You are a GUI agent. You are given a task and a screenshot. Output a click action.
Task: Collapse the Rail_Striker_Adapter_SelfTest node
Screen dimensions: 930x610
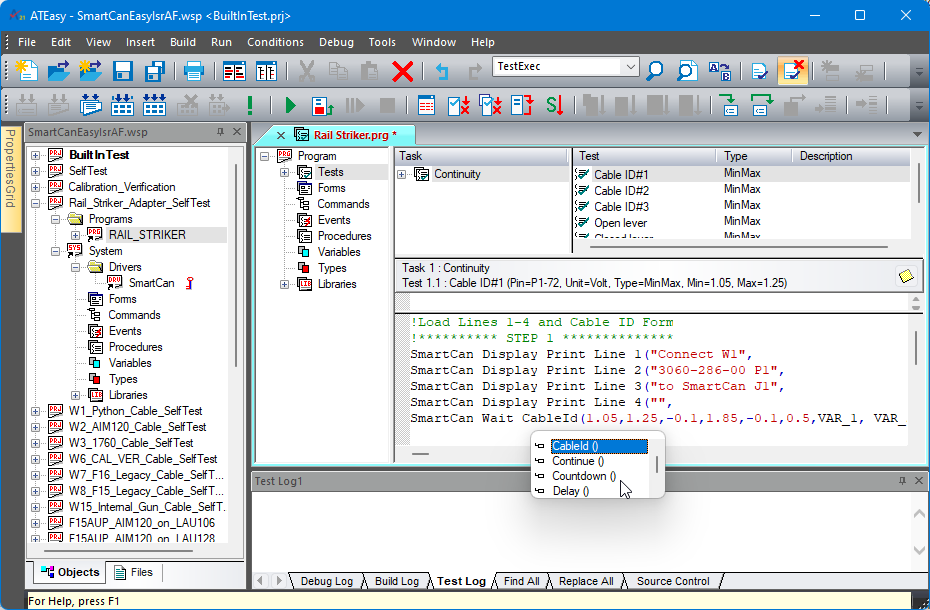(36, 203)
